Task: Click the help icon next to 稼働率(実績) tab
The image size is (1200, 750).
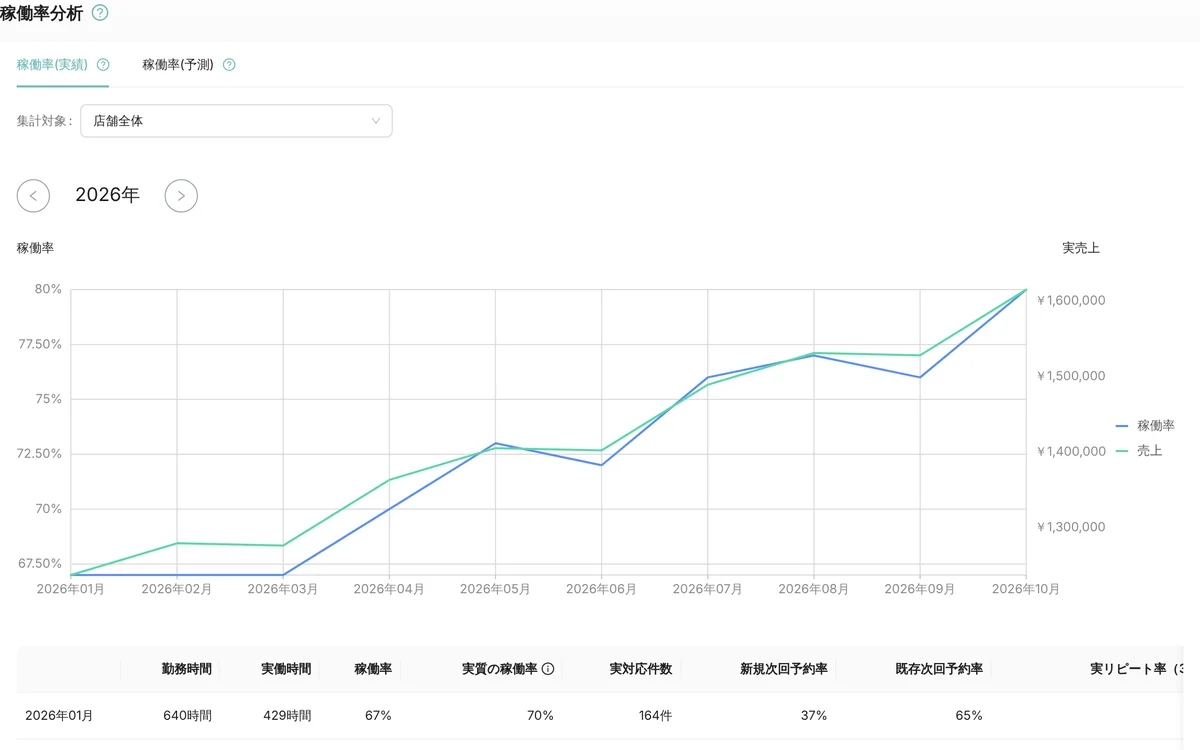Action: (x=103, y=65)
